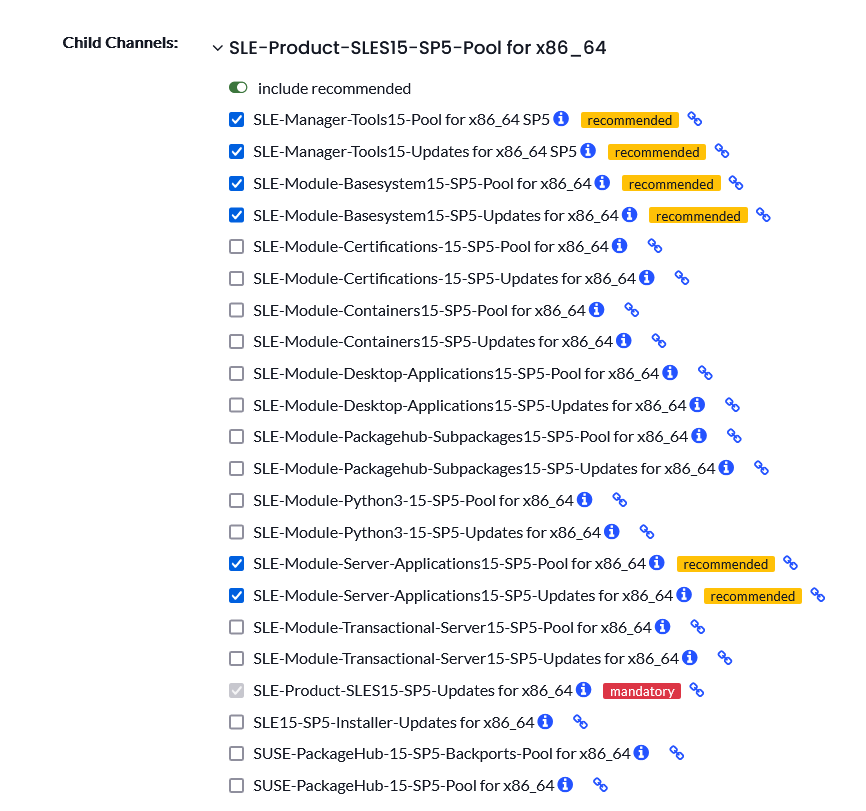
Task: Open info icon for SUSE-PackageHub-15-SP5-Backports-Pool
Action: click(x=641, y=752)
